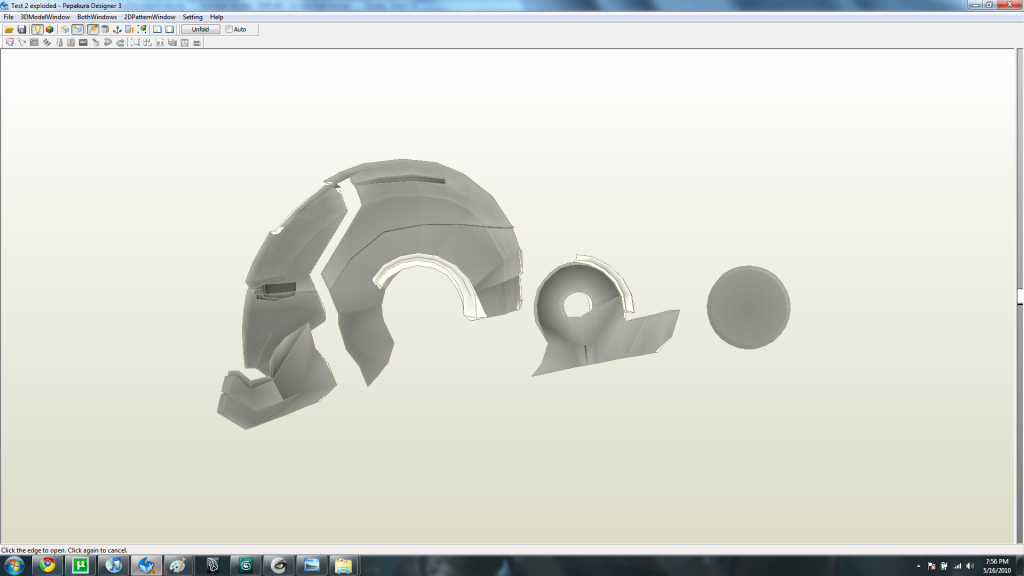Screen dimensions: 1024x576
Task: Click the Unfold button
Action: tap(200, 29)
